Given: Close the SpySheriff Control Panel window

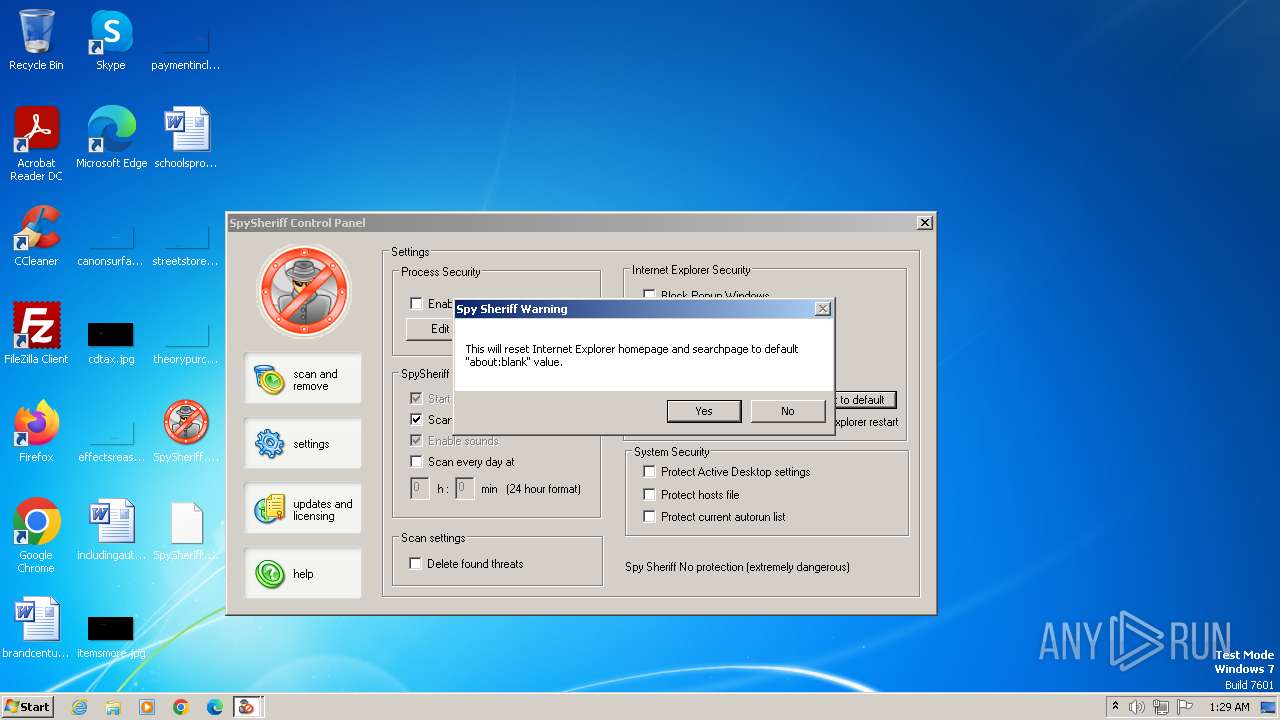Looking at the screenshot, I should click(925, 223).
